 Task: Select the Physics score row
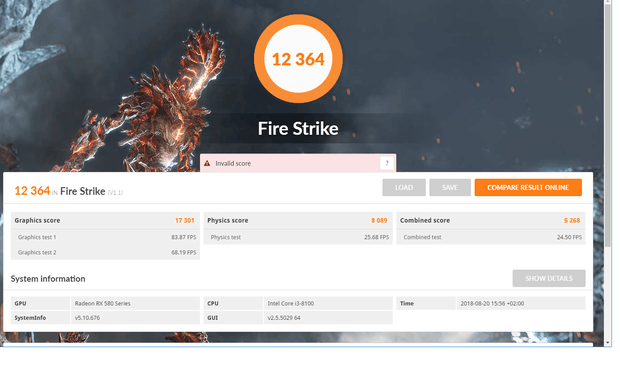coord(298,220)
